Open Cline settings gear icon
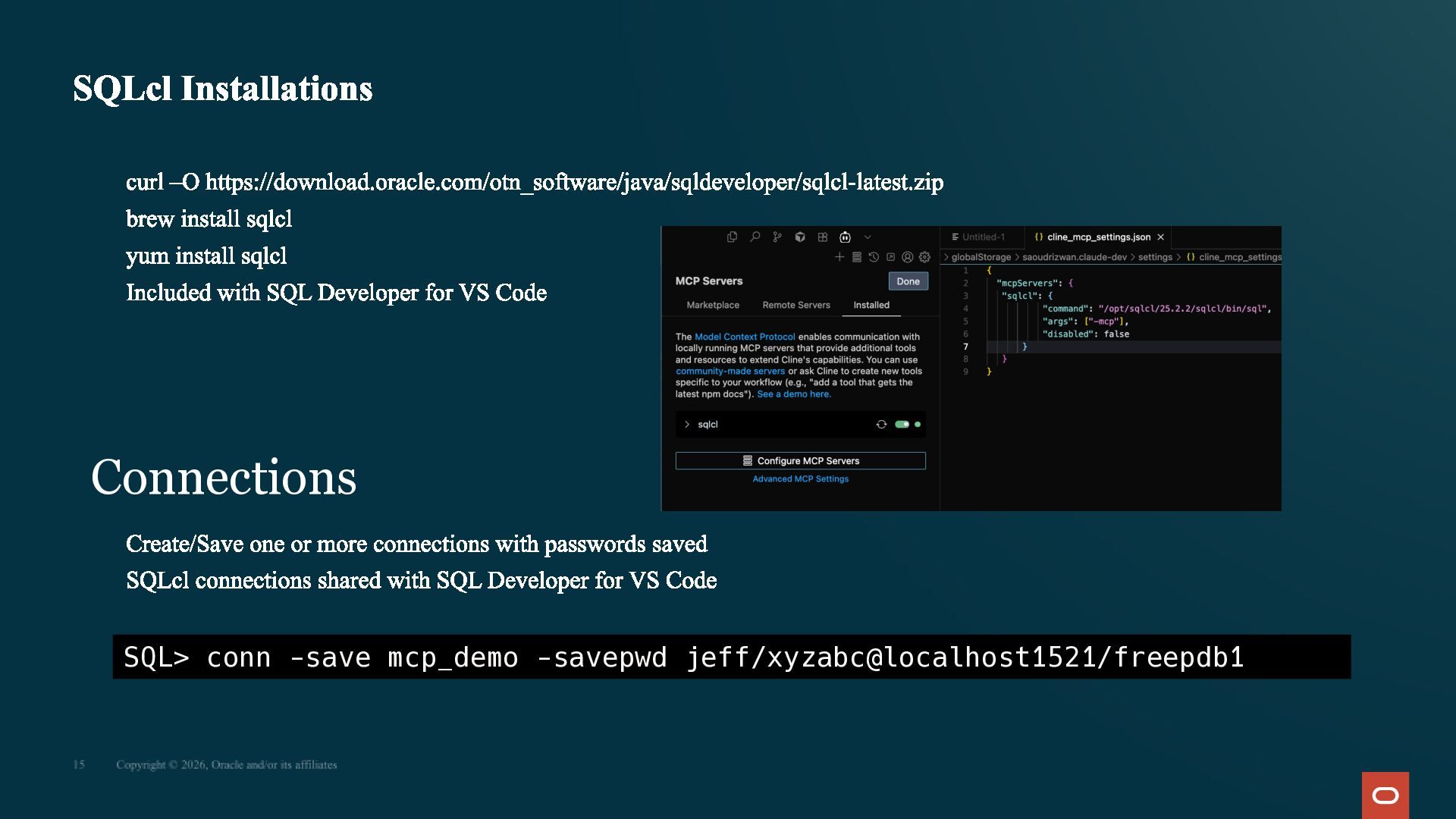 pos(924,257)
